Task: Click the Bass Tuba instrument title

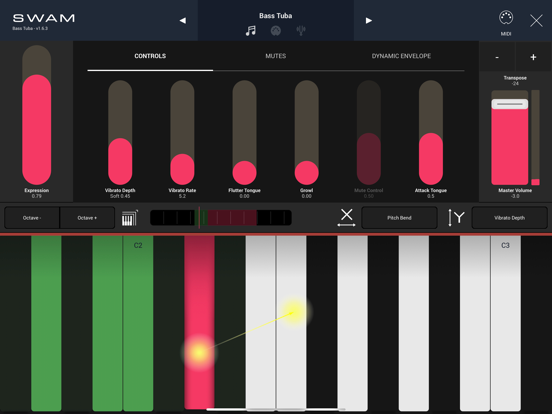Action: [276, 16]
